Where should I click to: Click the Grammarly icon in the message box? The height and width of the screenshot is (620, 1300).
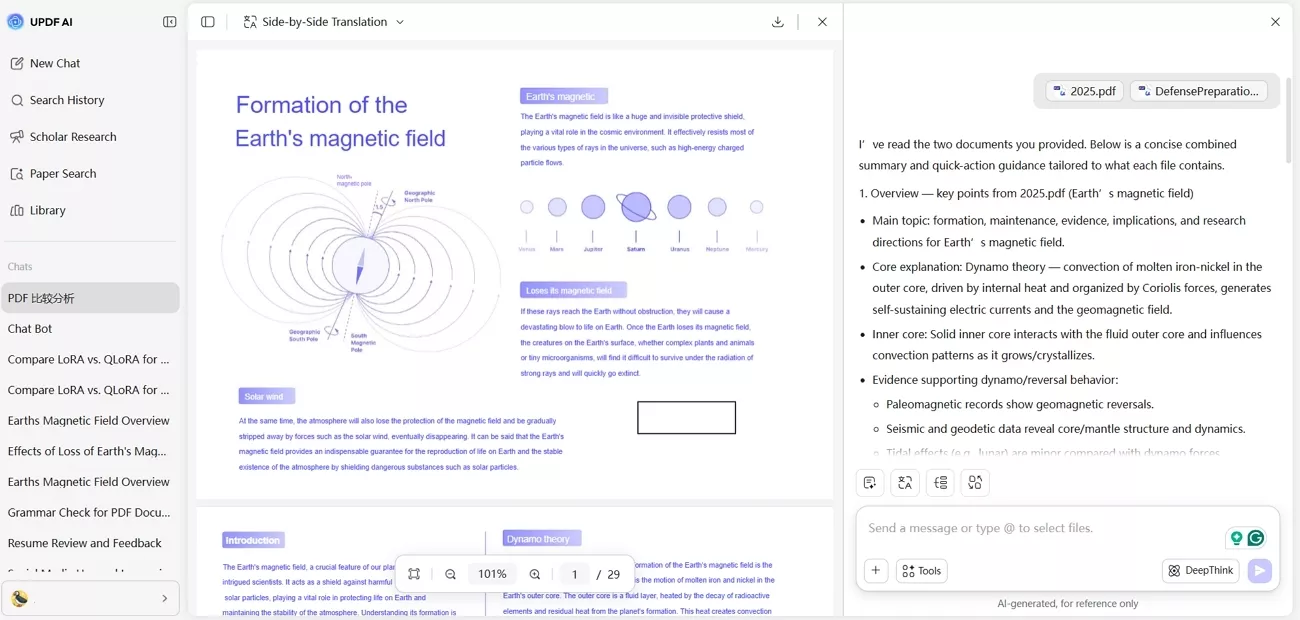click(x=1255, y=537)
